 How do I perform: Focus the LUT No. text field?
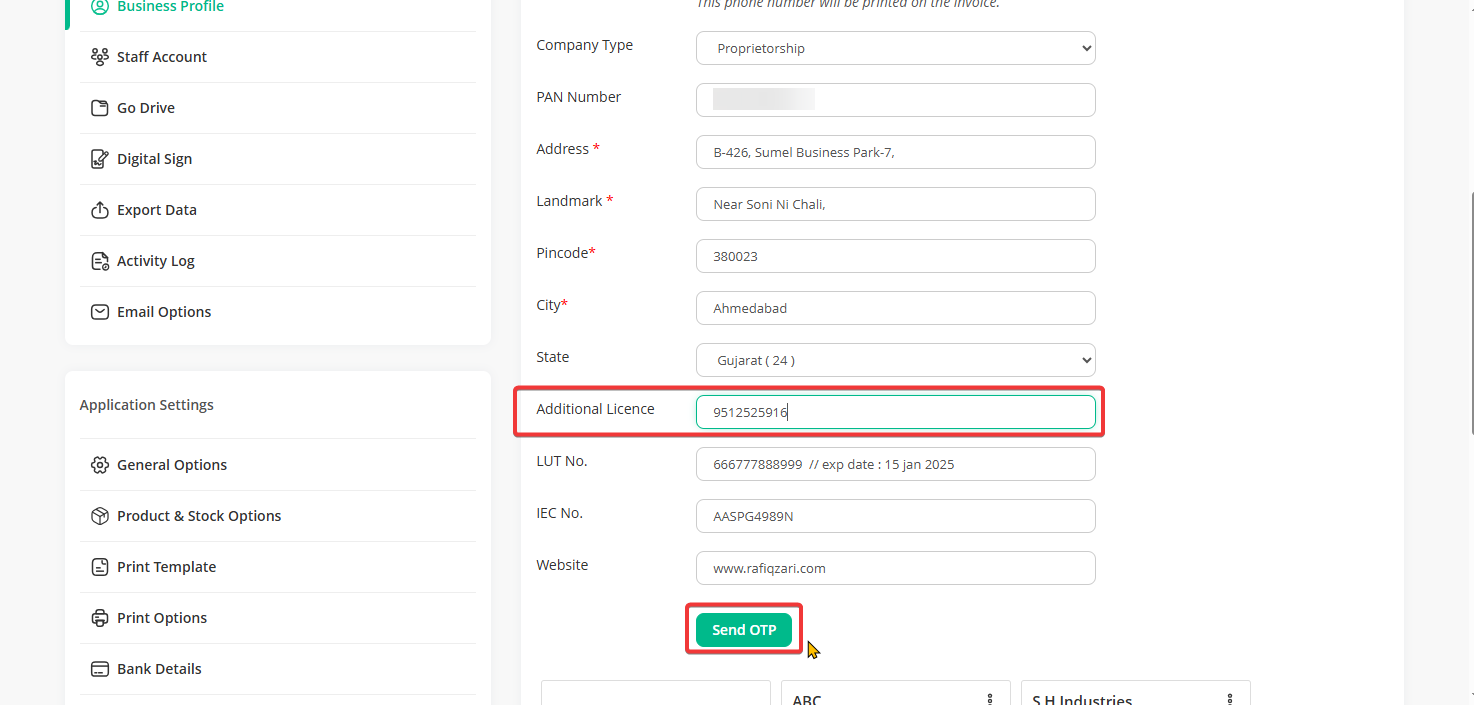[895, 464]
